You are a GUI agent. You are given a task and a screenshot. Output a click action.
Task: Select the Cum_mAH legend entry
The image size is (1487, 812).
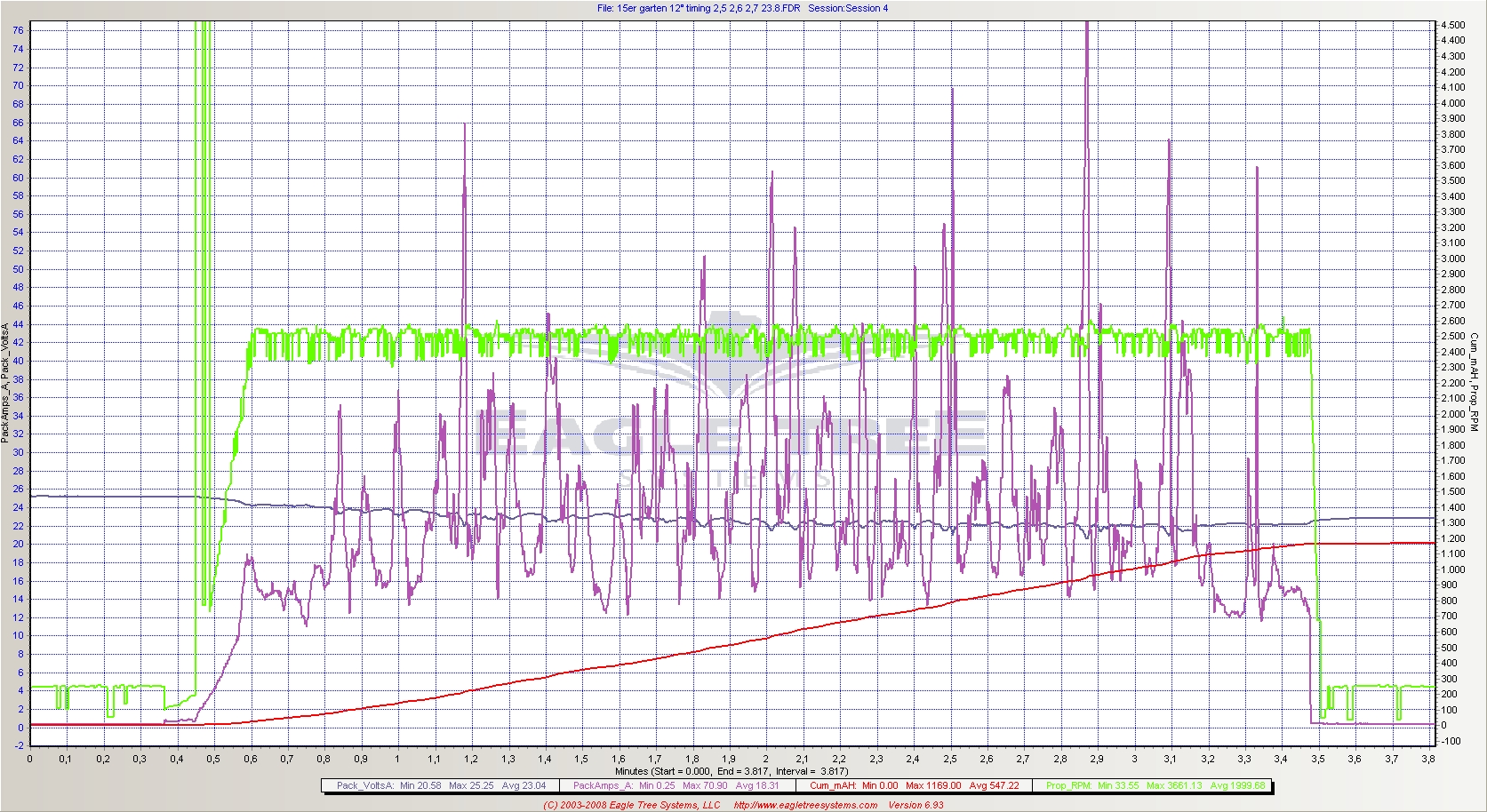(914, 785)
